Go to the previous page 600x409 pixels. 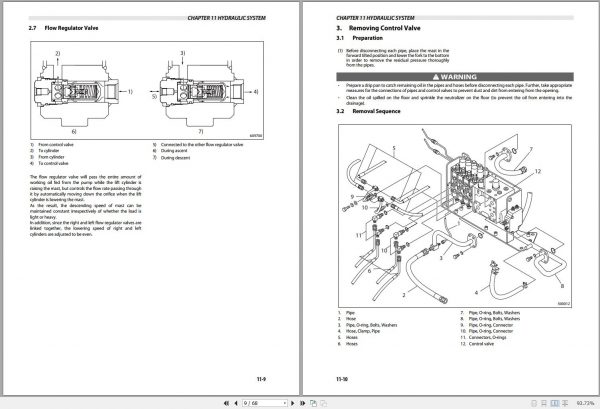click(236, 403)
